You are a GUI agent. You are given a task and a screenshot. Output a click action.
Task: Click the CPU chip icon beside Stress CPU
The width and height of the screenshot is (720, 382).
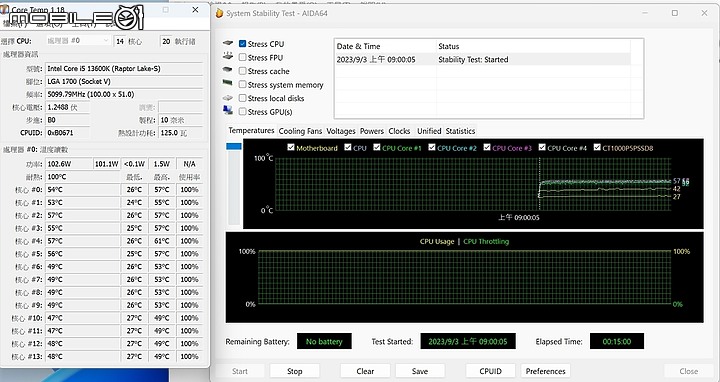228,43
